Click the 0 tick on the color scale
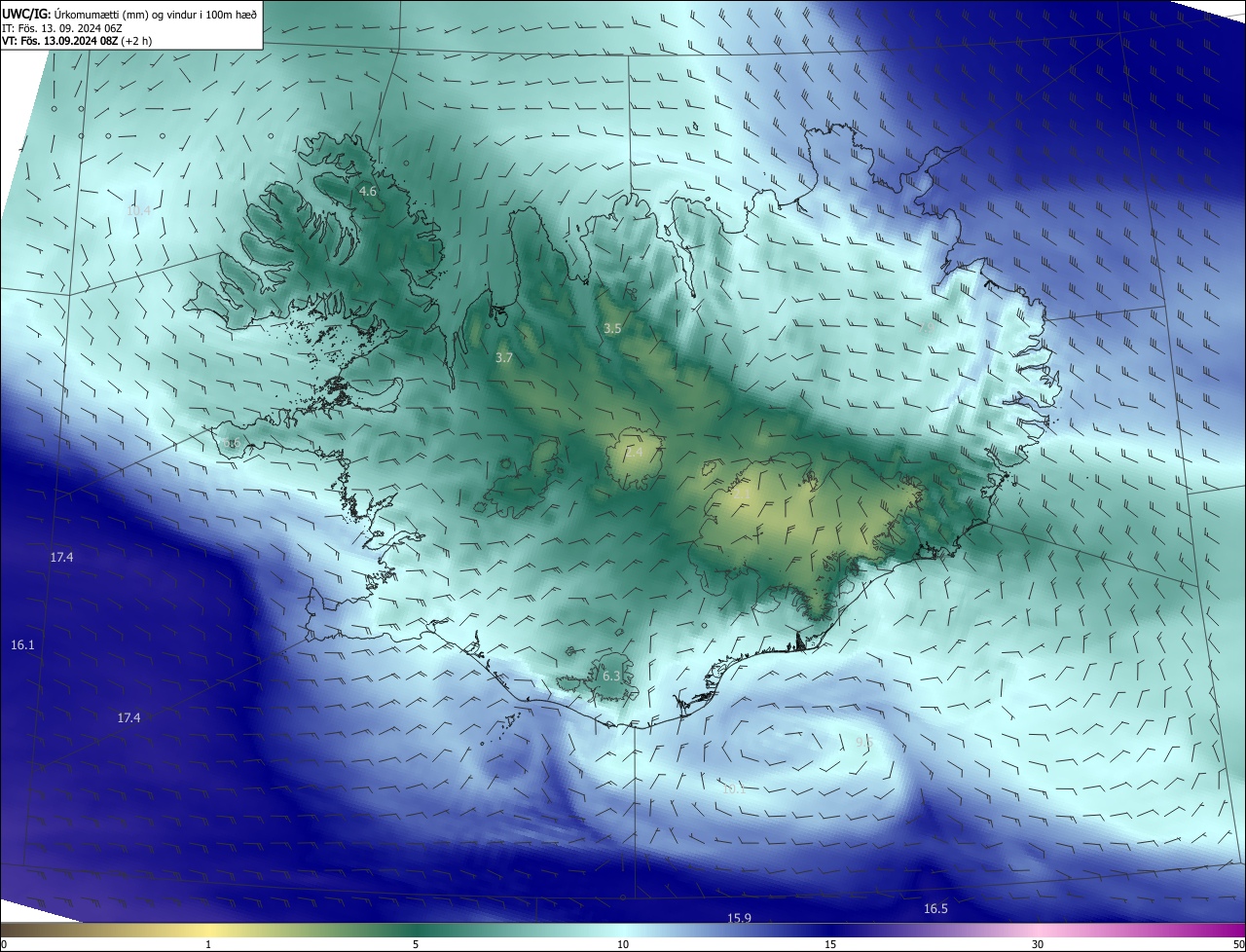Image resolution: width=1246 pixels, height=952 pixels. click(3, 944)
